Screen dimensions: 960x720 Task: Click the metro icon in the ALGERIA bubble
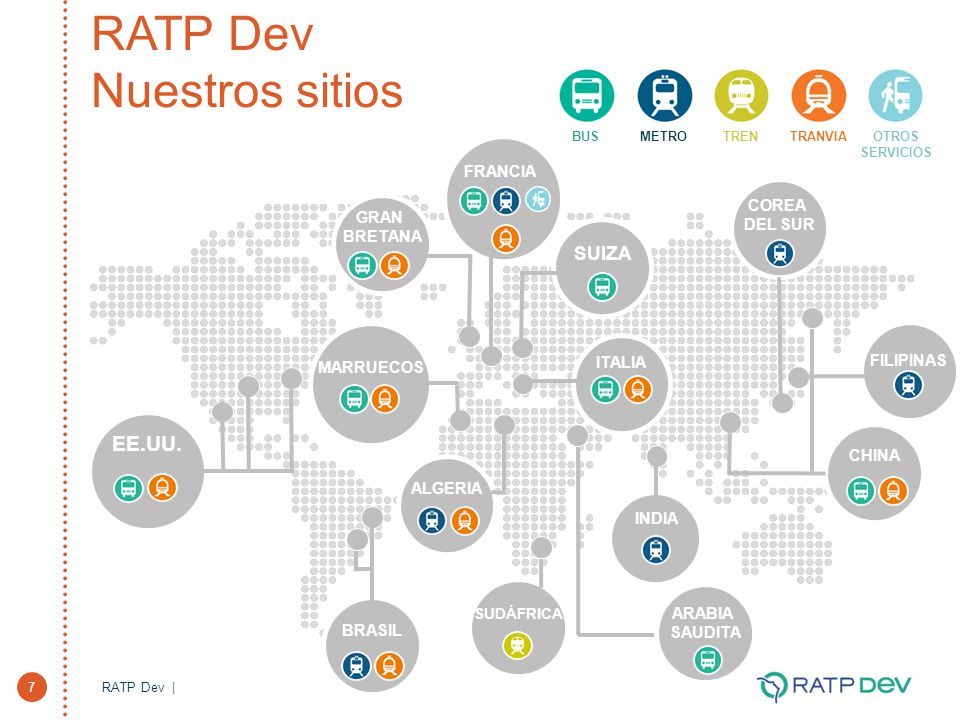(432, 520)
